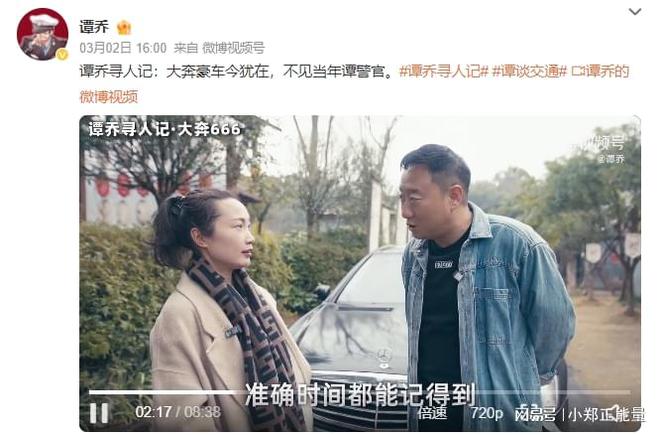Click the video frame to toggle playback
Screen dimensions: 660x435
pyautogui.click(x=360, y=253)
